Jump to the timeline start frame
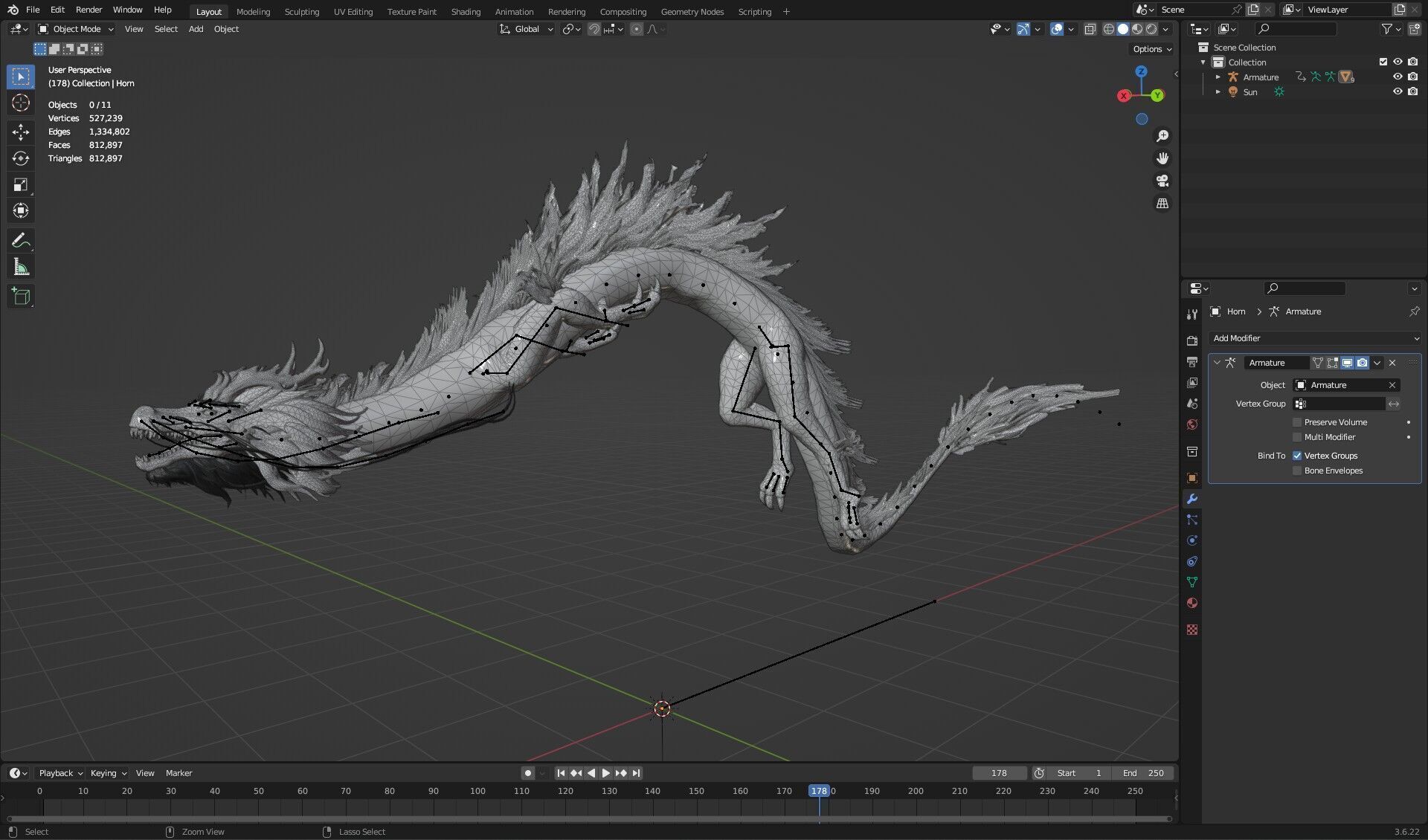 pos(560,773)
